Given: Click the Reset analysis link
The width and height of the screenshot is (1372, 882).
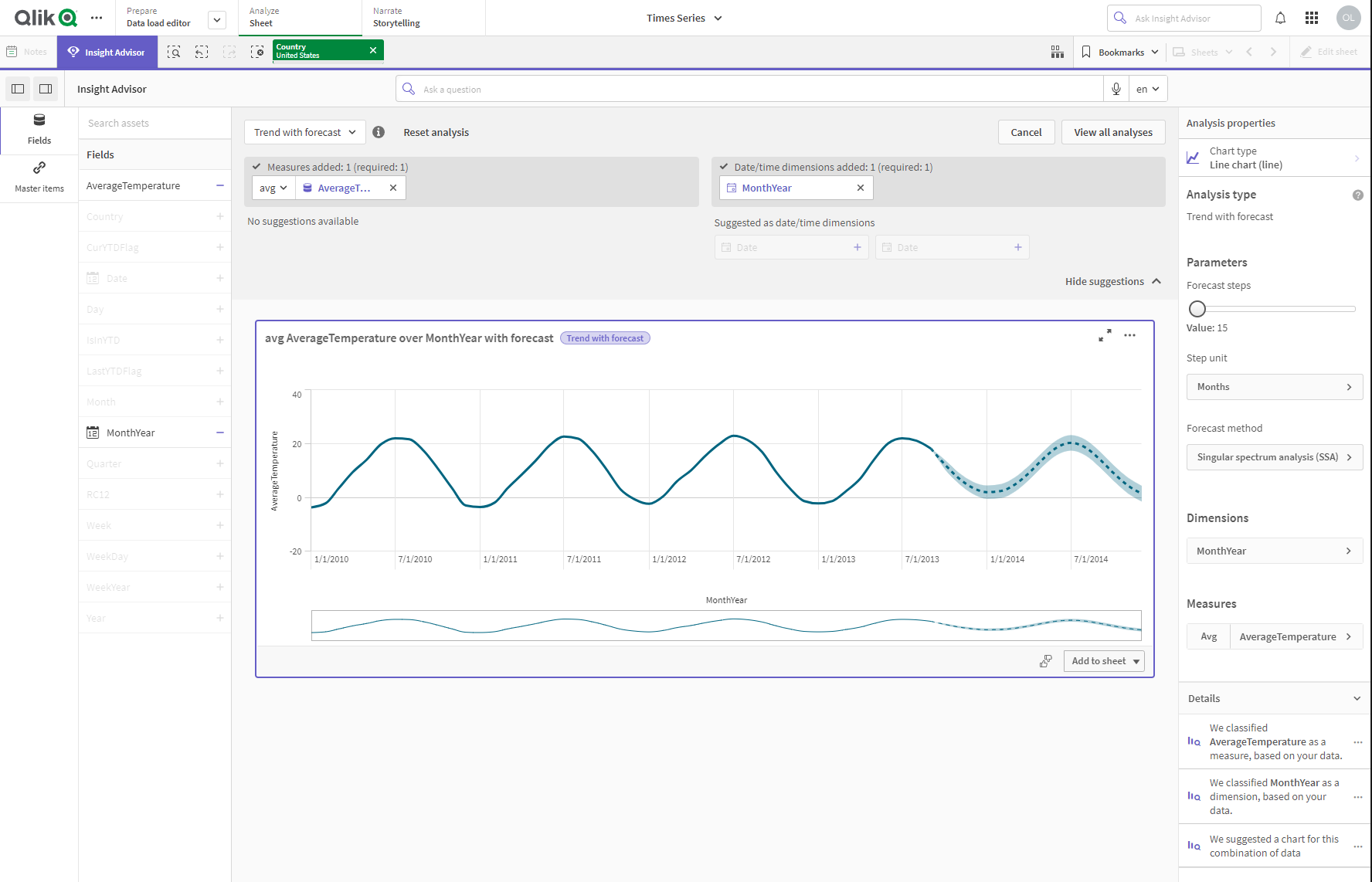Looking at the screenshot, I should coord(436,132).
